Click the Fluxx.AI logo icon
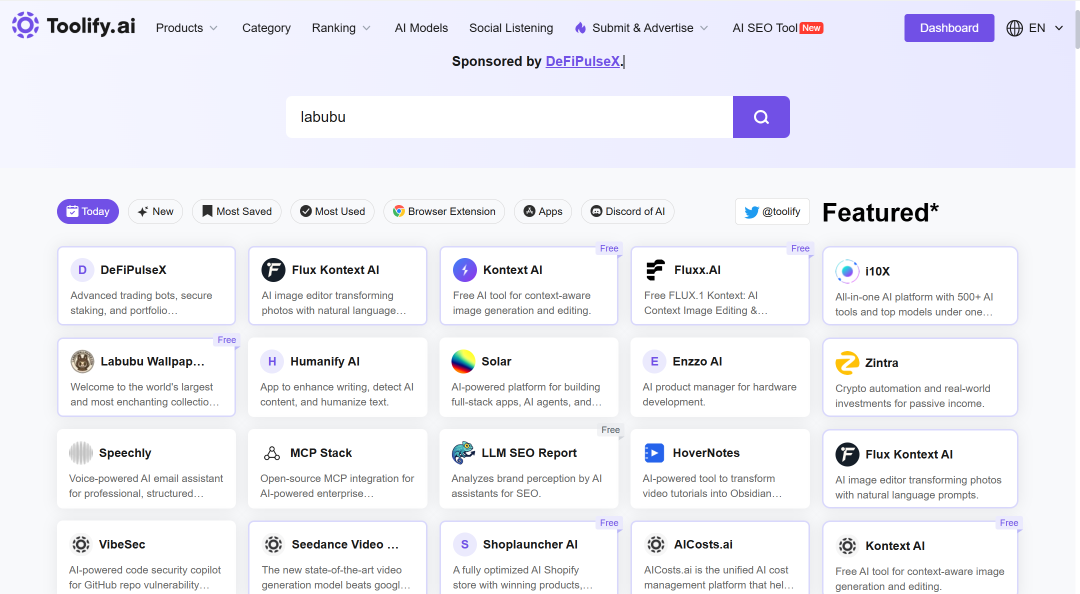1080x594 pixels. (x=656, y=269)
